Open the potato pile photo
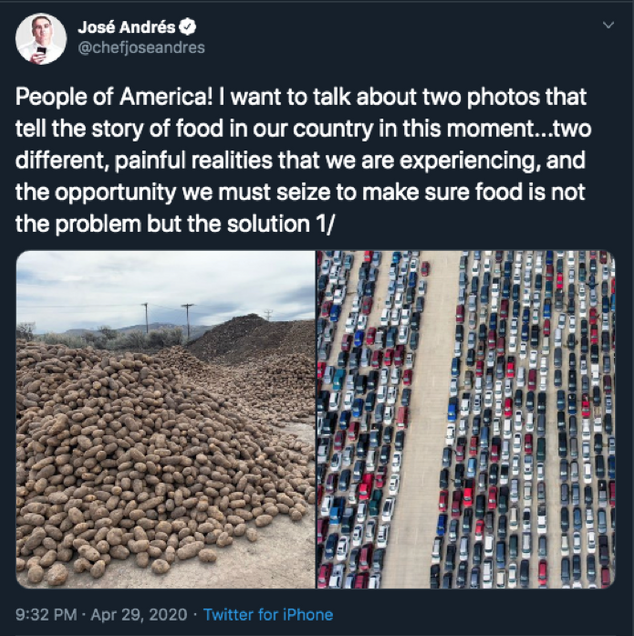 click(165, 419)
